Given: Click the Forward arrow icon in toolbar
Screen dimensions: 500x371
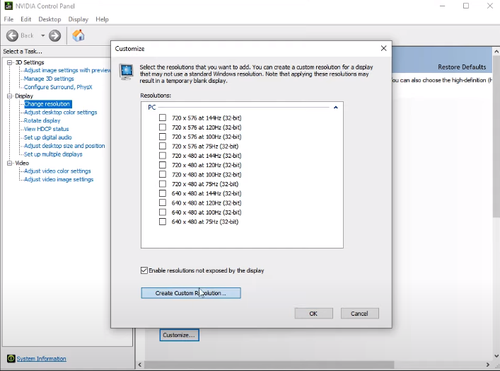Looking at the screenshot, I should 55,35.
